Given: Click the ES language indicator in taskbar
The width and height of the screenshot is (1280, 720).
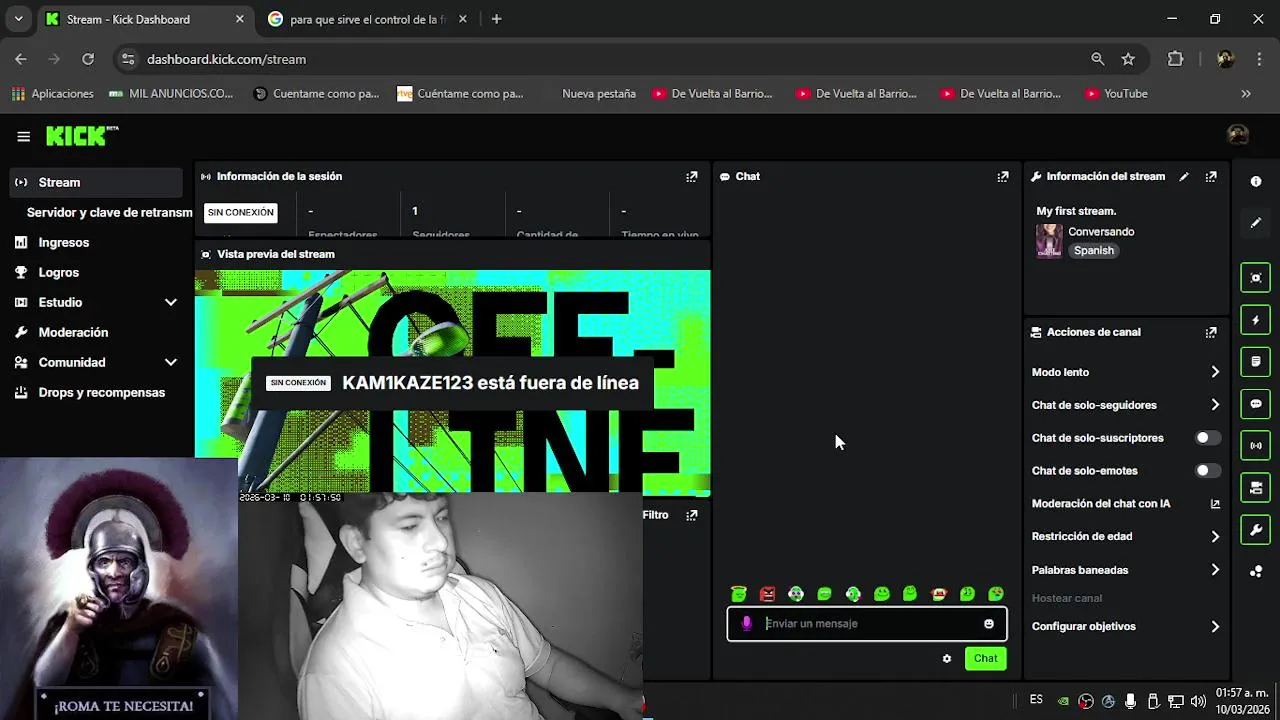Looking at the screenshot, I should point(1036,700).
